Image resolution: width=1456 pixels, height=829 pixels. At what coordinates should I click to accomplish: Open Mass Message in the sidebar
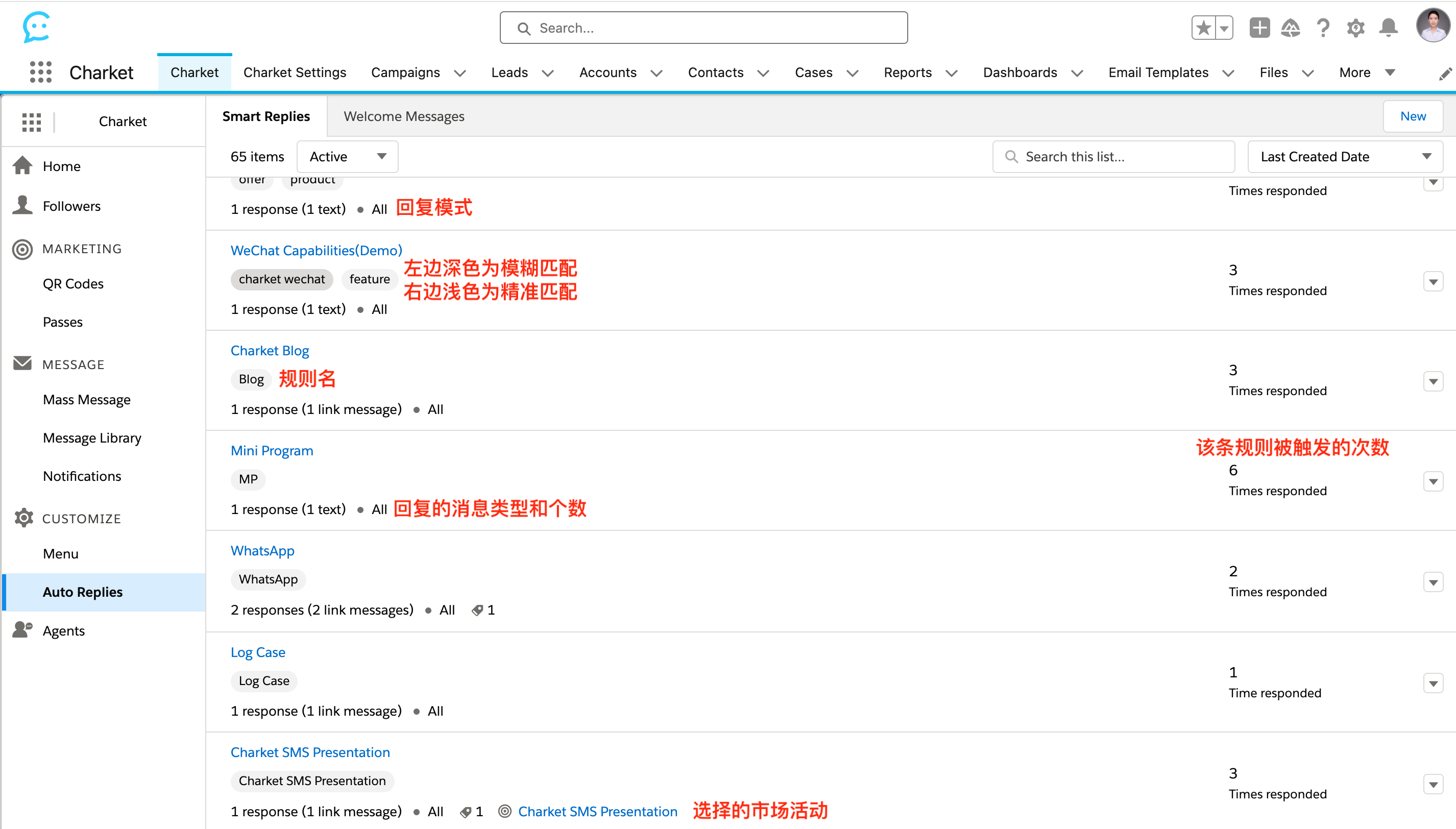click(87, 400)
